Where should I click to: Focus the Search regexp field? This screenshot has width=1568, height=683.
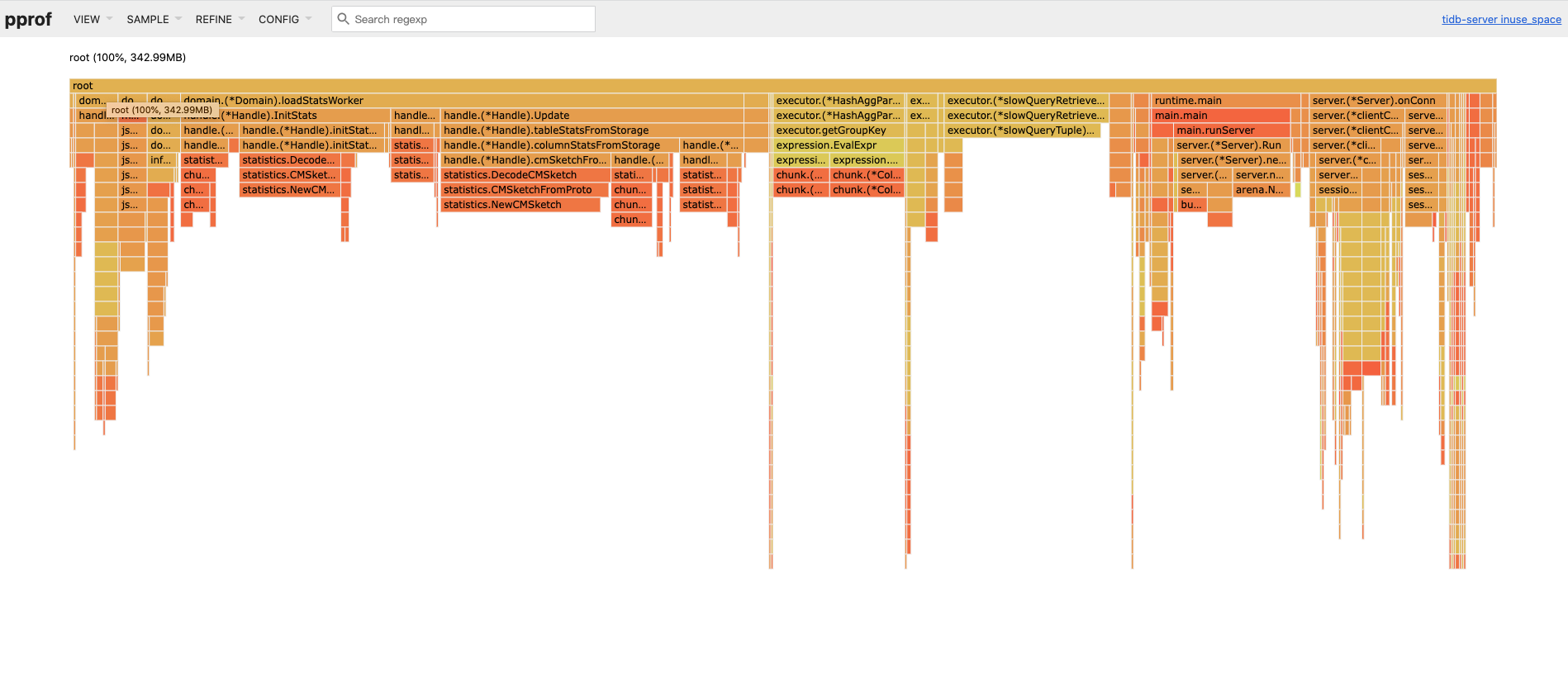coord(471,19)
